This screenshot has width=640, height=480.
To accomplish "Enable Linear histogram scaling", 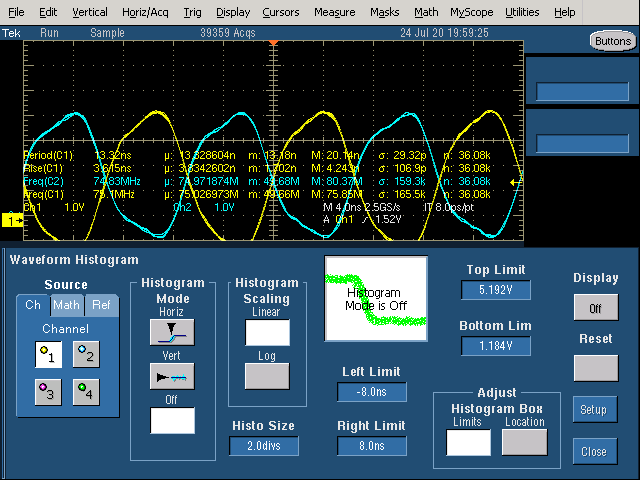I will (267, 333).
